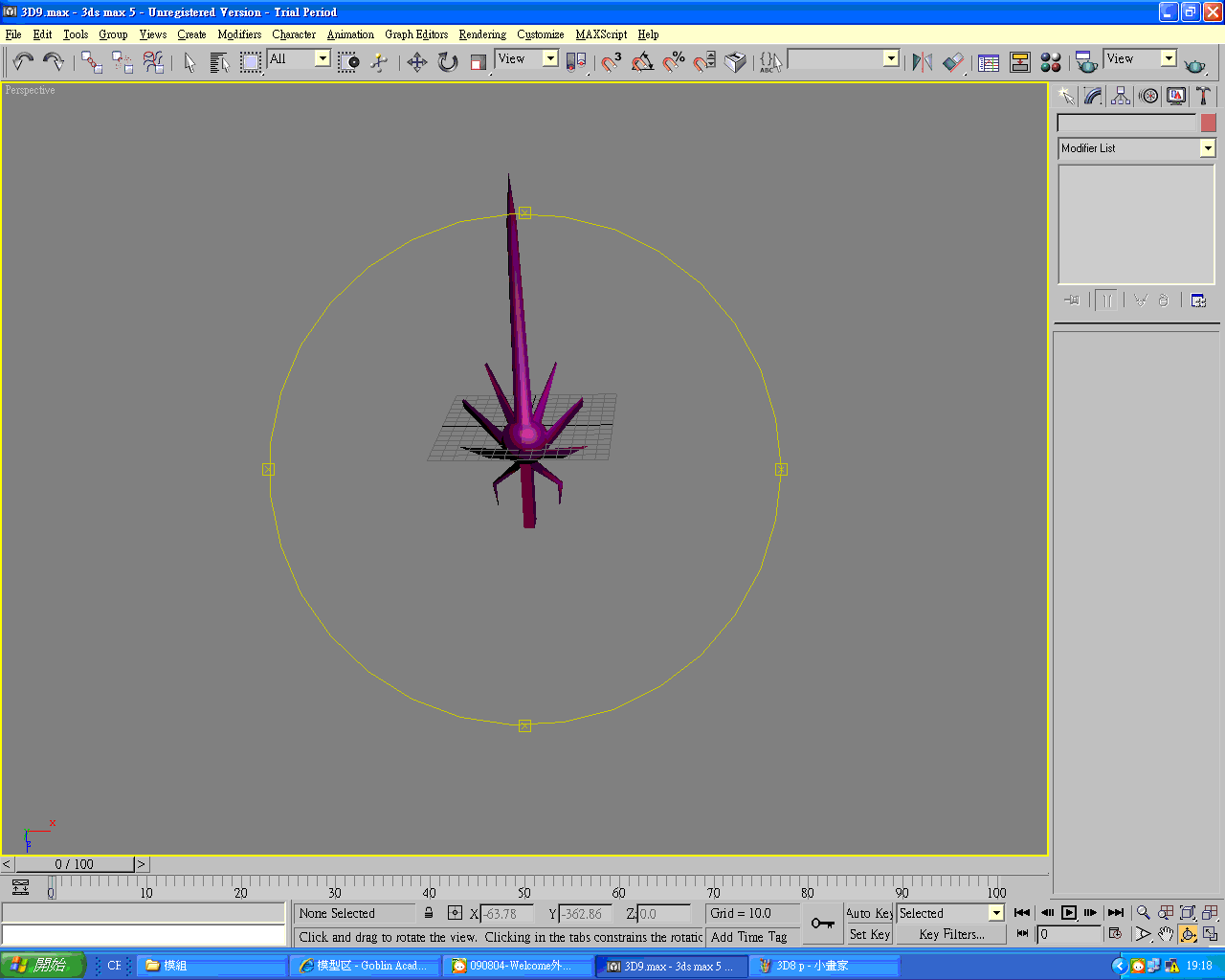Click the Quick Render teapot icon

pos(1194,64)
